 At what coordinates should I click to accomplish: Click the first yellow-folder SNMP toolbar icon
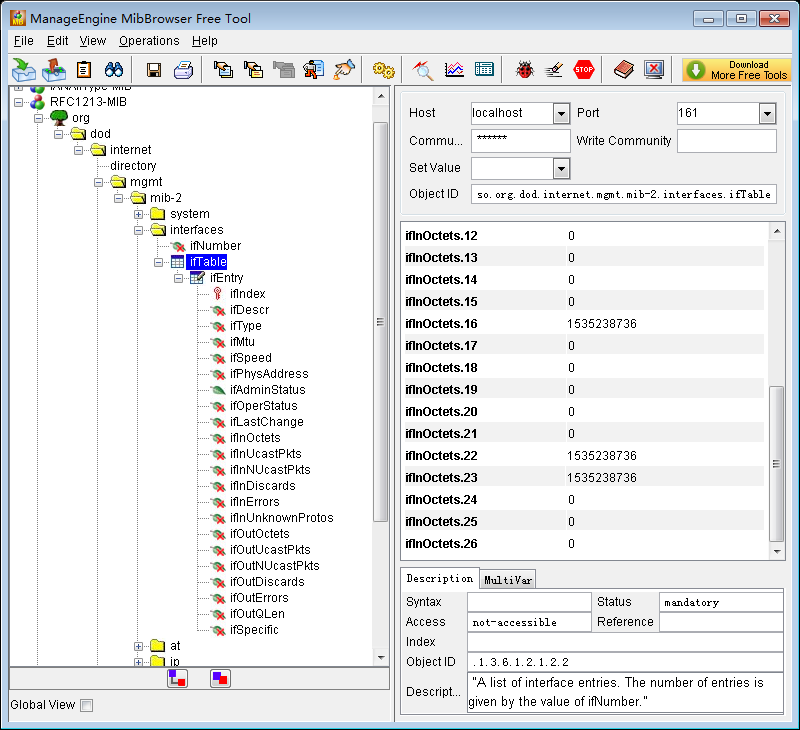[x=223, y=69]
